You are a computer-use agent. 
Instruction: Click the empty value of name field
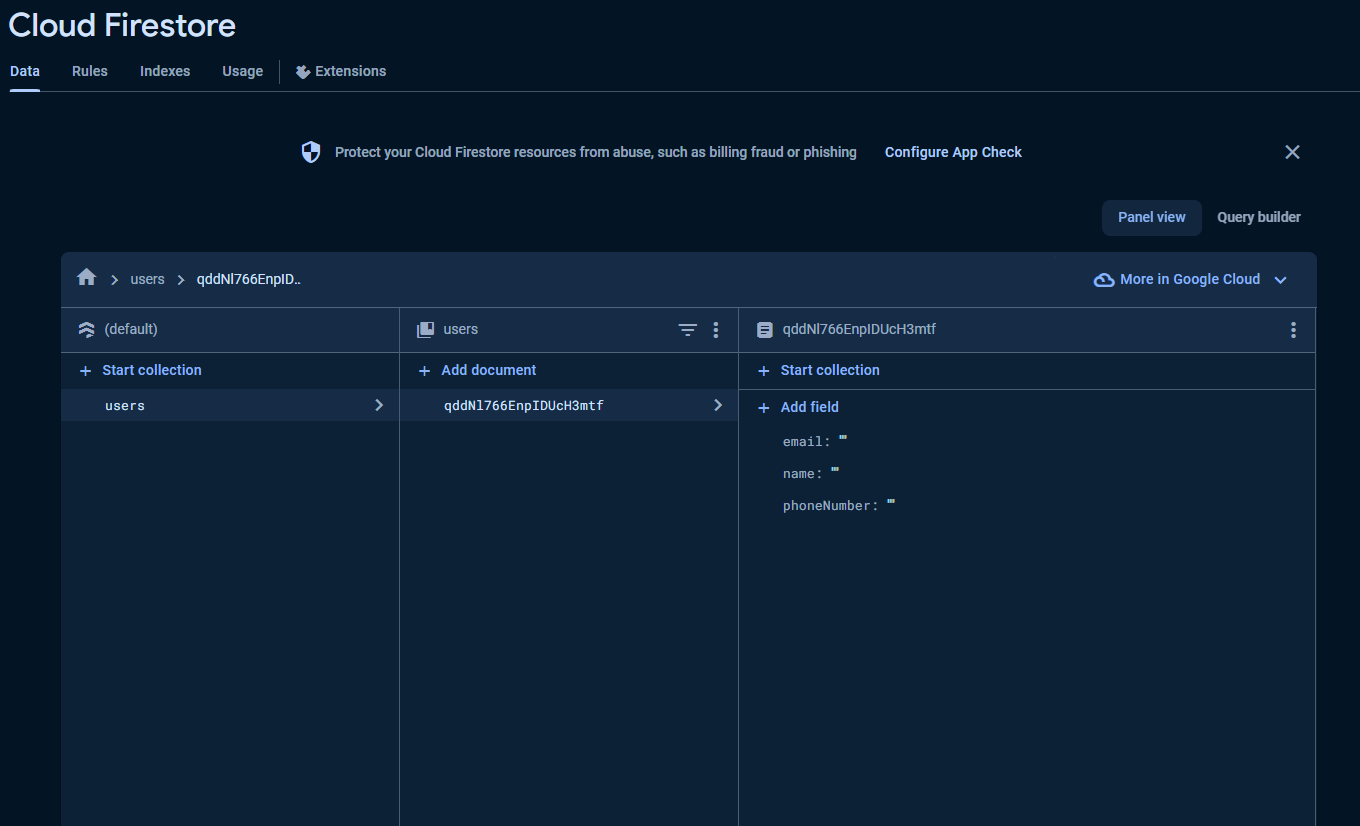coord(835,470)
